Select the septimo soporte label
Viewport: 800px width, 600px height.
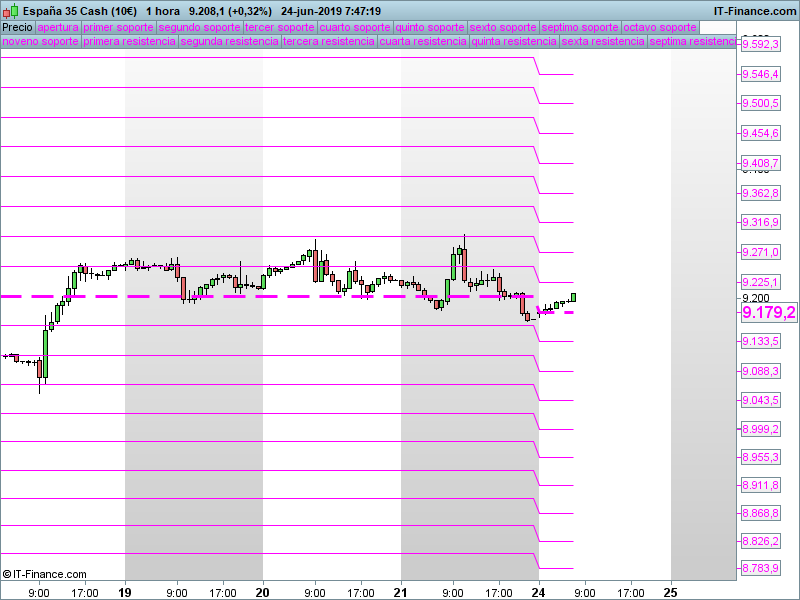tap(580, 27)
